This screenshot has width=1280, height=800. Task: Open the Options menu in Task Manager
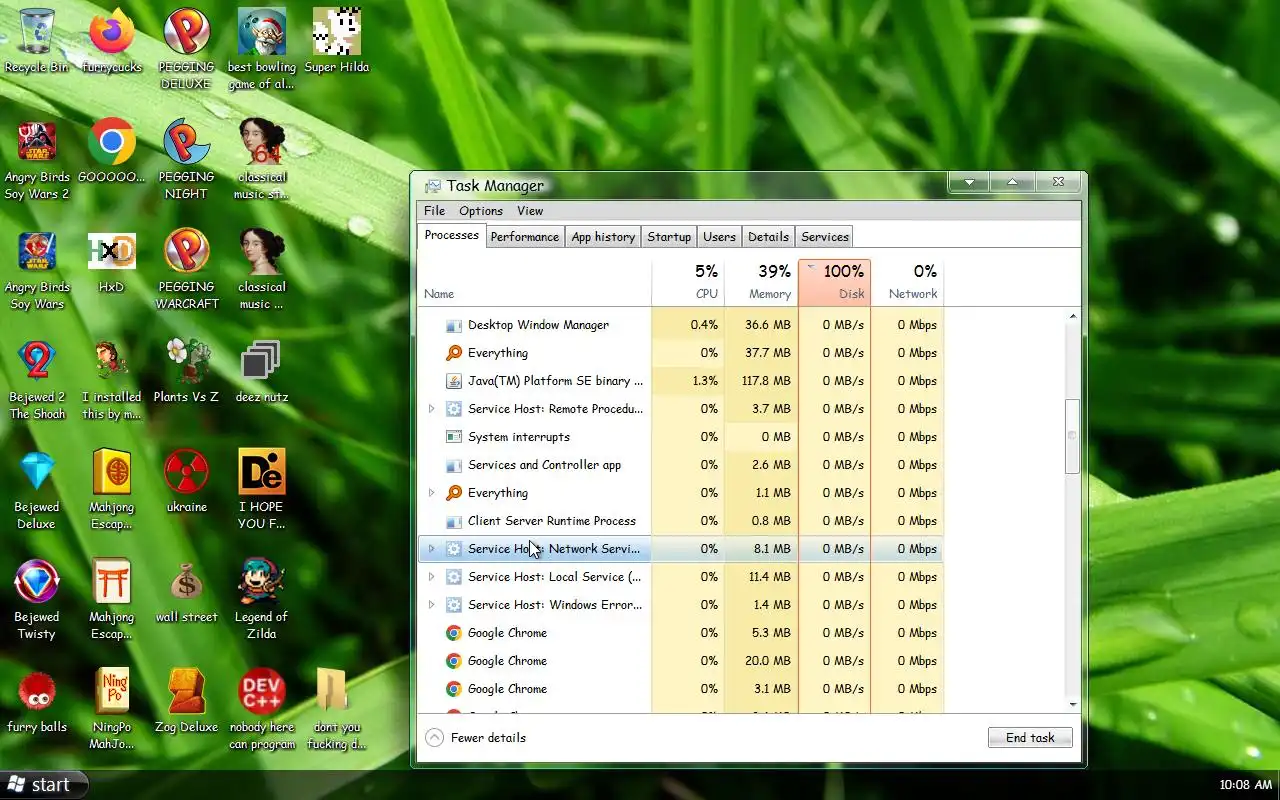pos(481,211)
